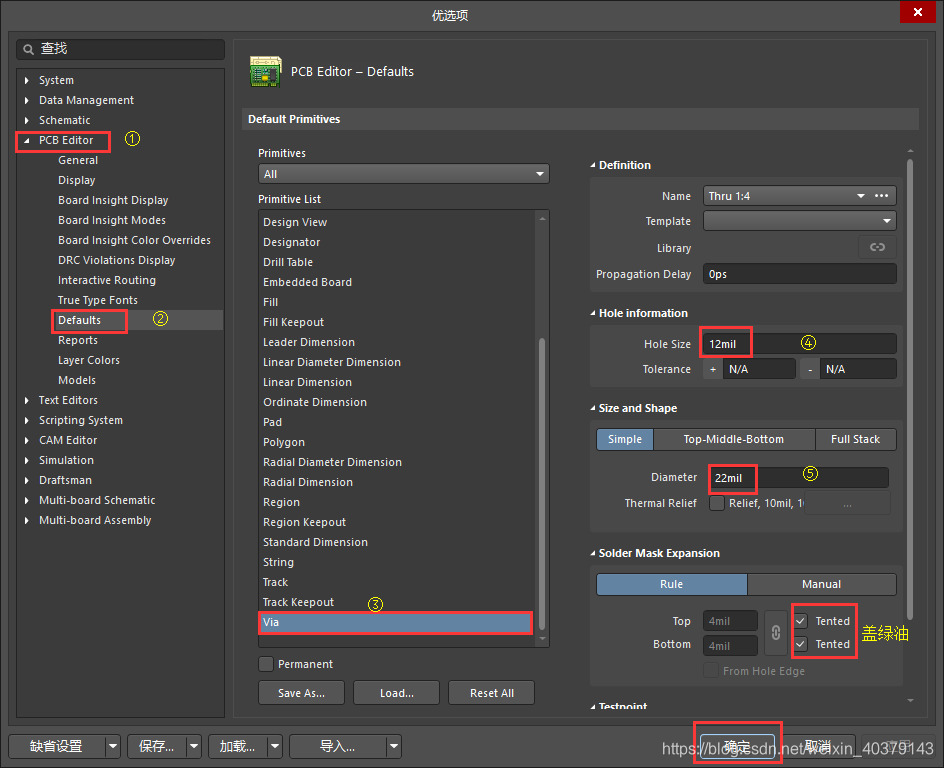The height and width of the screenshot is (768, 944).
Task: Toggle the Bottom Tented checkbox
Action: pyautogui.click(x=801, y=644)
